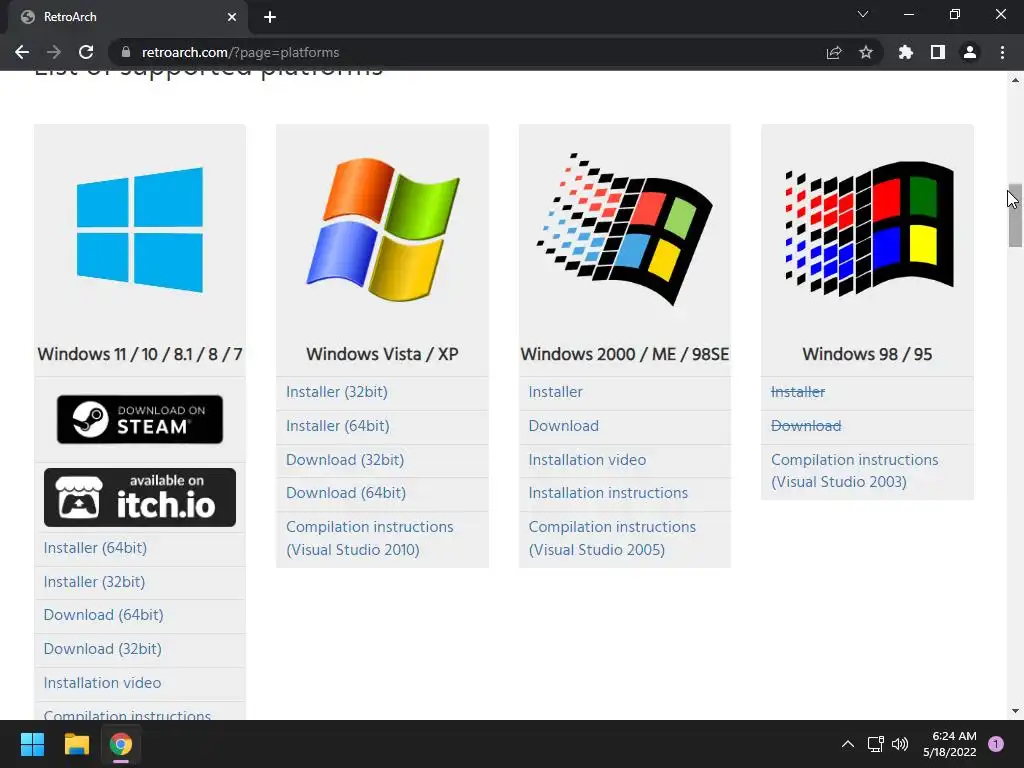Open Installer (32bit) for Windows Vista / XP
1024x768 pixels.
pos(337,392)
